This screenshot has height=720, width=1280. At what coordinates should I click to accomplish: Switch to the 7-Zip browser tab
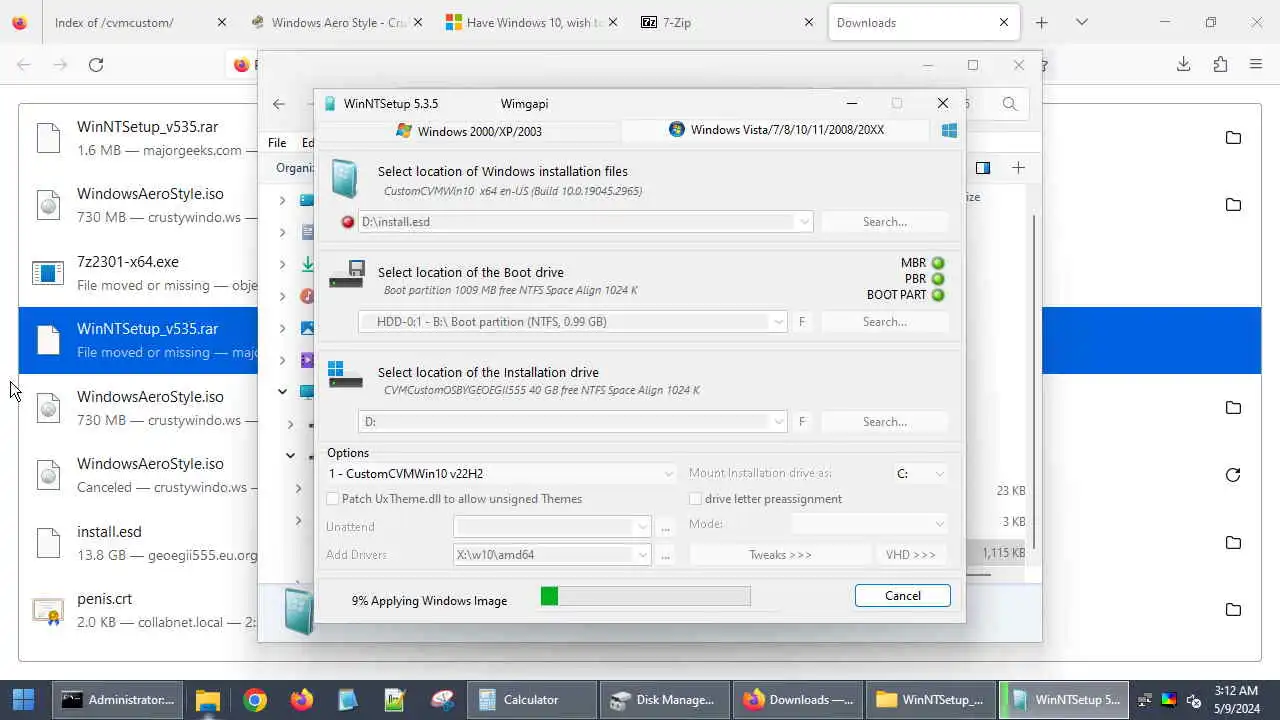729,22
